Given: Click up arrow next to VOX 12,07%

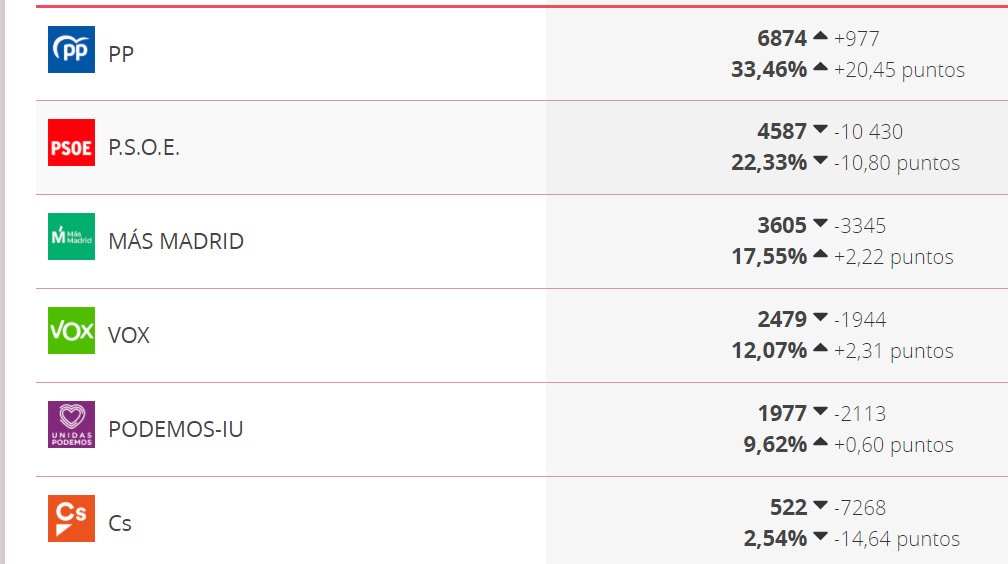Looking at the screenshot, I should 820,349.
